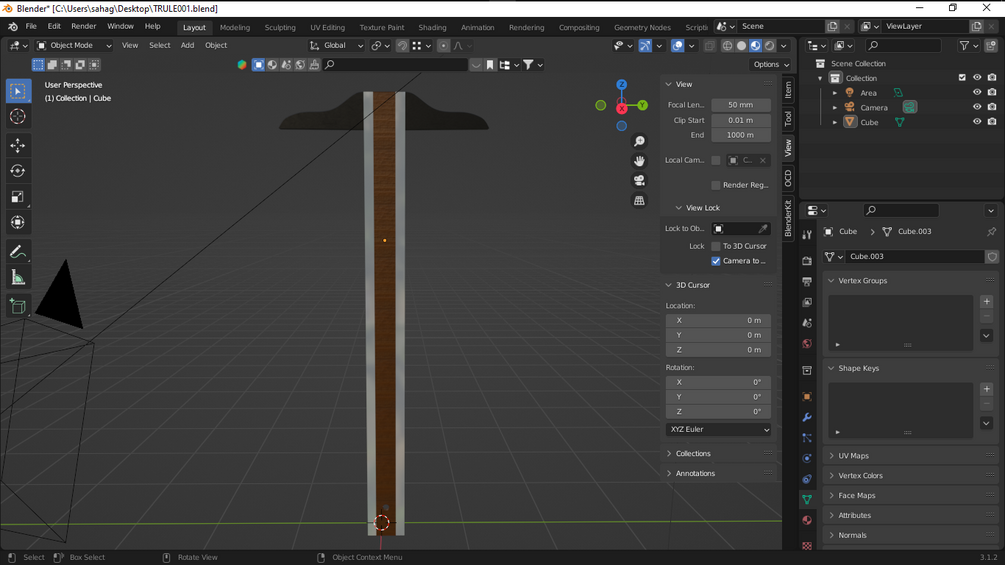Switch to solid viewport shading

[x=742, y=45]
